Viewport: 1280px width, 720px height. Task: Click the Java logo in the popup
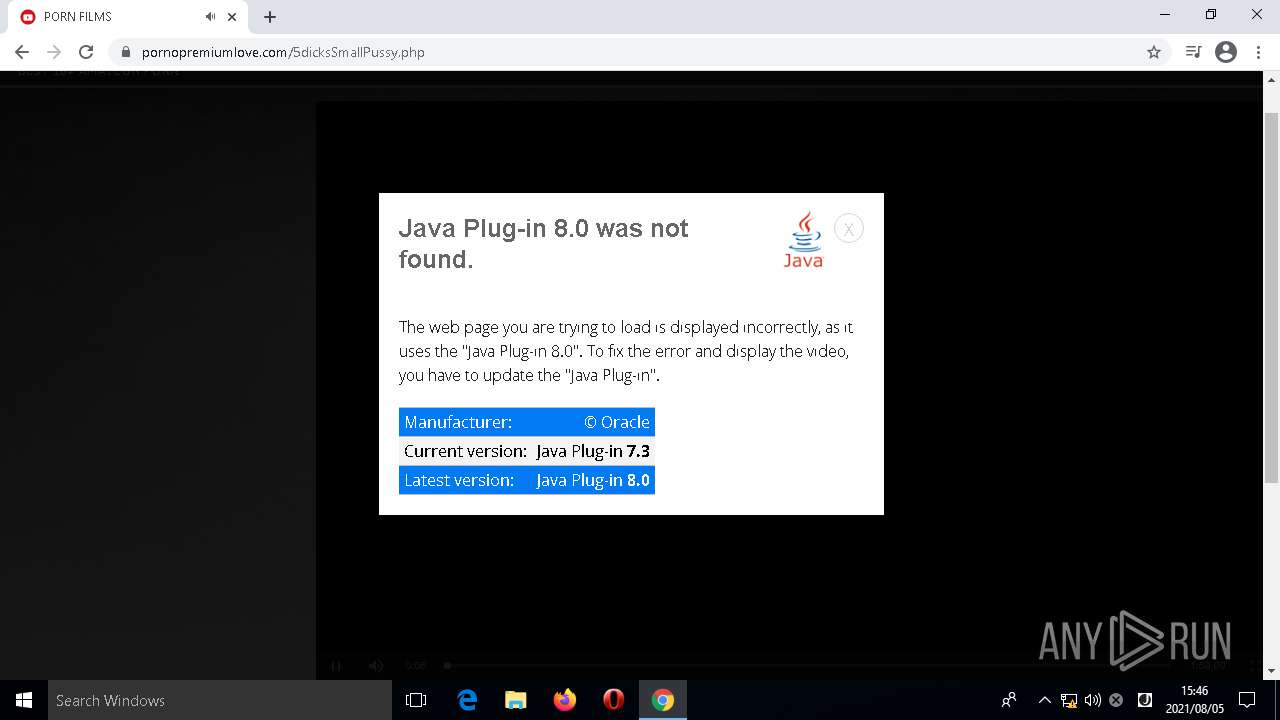coord(803,239)
